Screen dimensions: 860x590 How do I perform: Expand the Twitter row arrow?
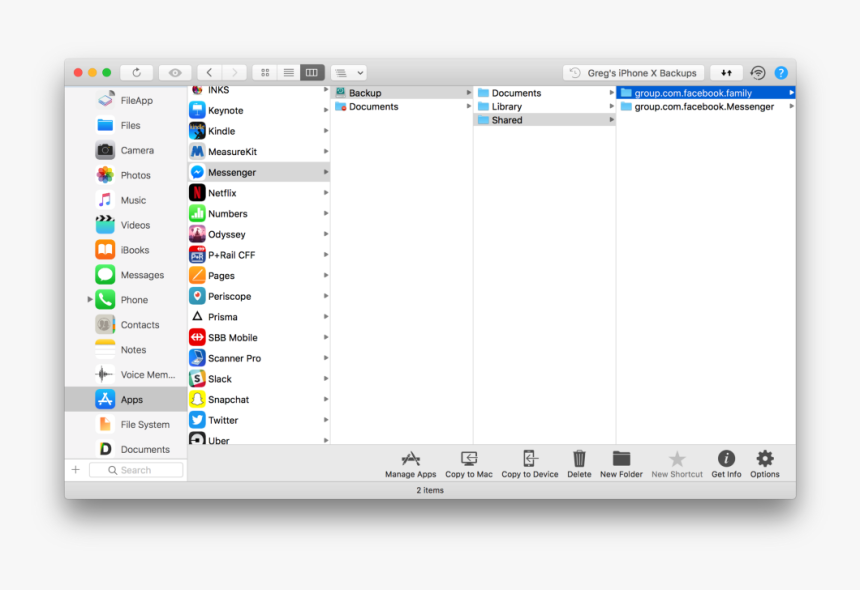(x=326, y=420)
